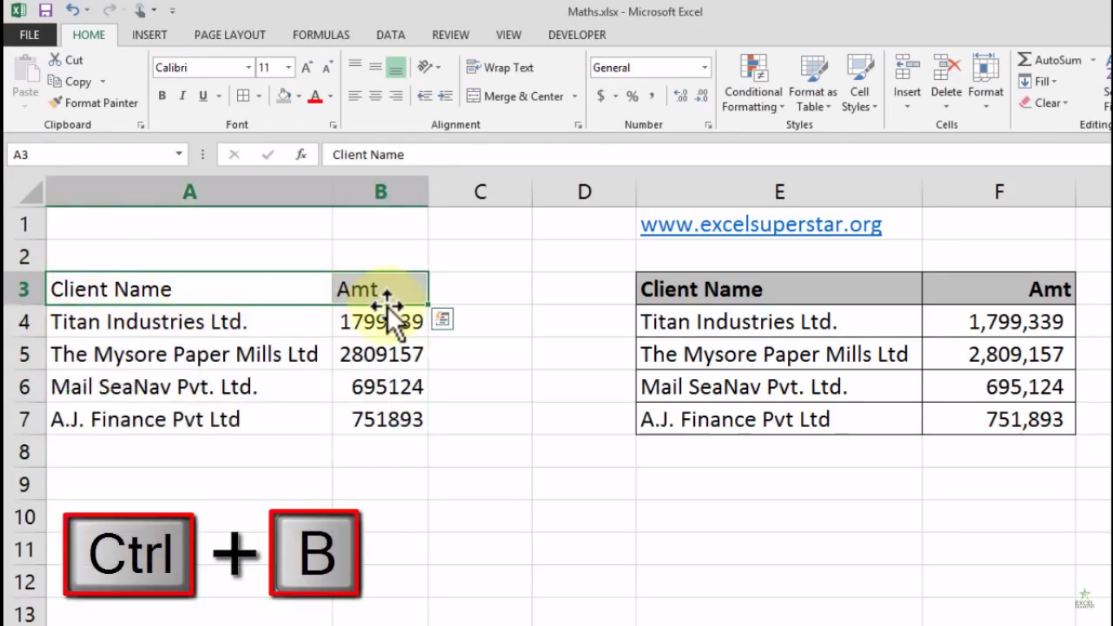Image resolution: width=1113 pixels, height=626 pixels.
Task: Click the Increase Decimal icon
Action: pyautogui.click(x=680, y=96)
